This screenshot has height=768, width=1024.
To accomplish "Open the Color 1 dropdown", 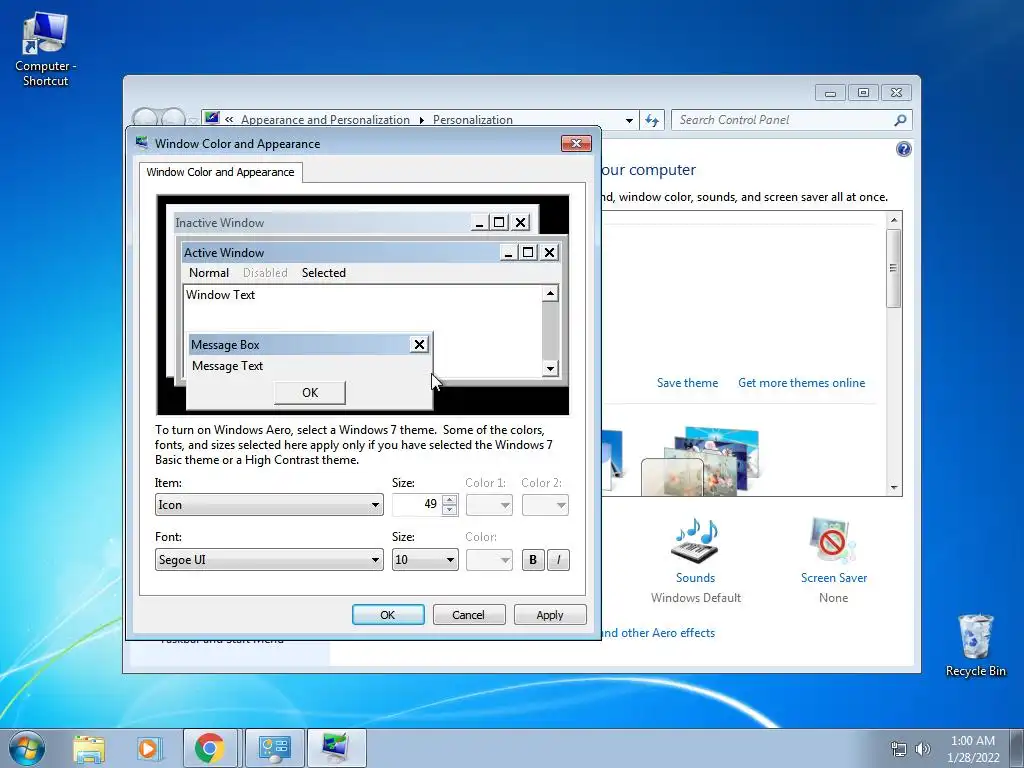I will click(489, 505).
